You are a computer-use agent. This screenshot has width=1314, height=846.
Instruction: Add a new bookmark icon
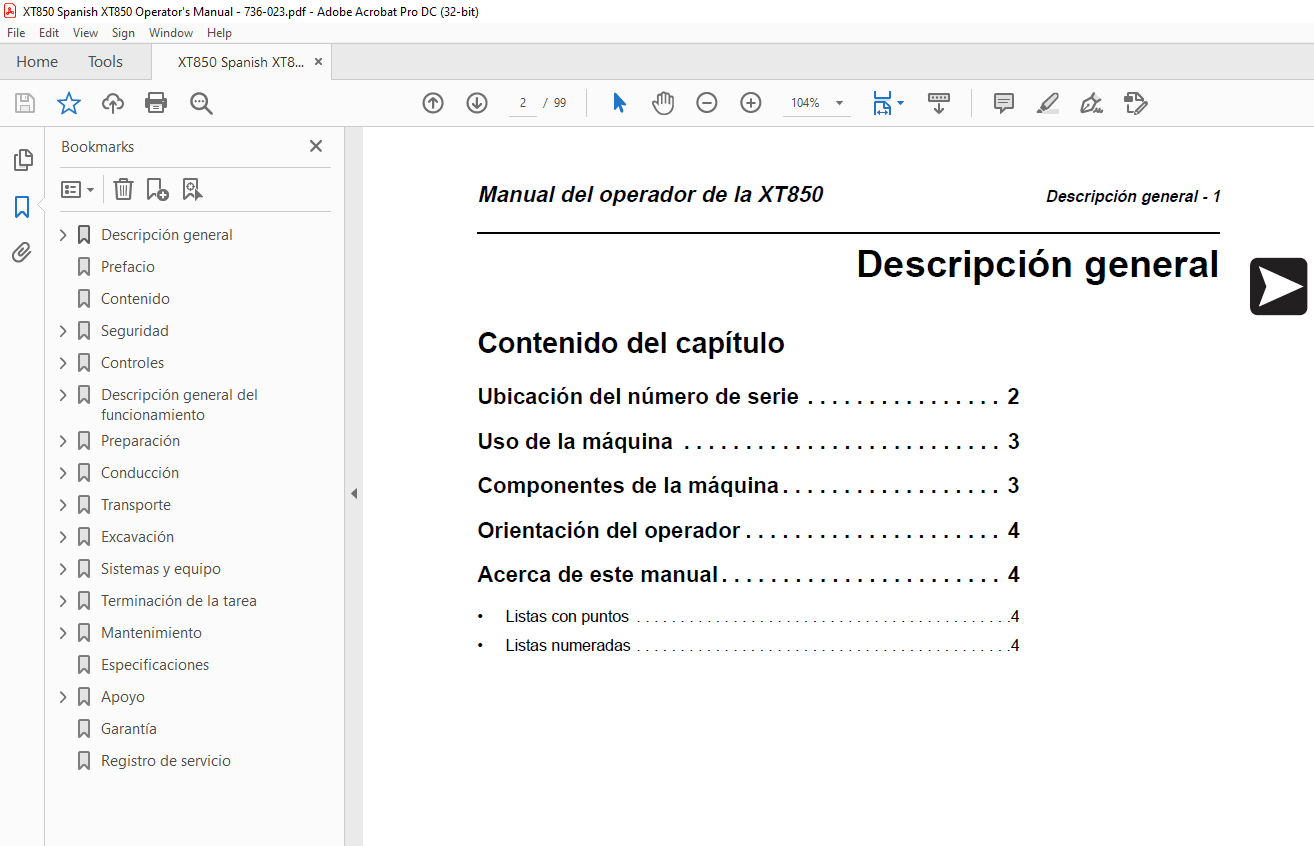click(x=157, y=189)
